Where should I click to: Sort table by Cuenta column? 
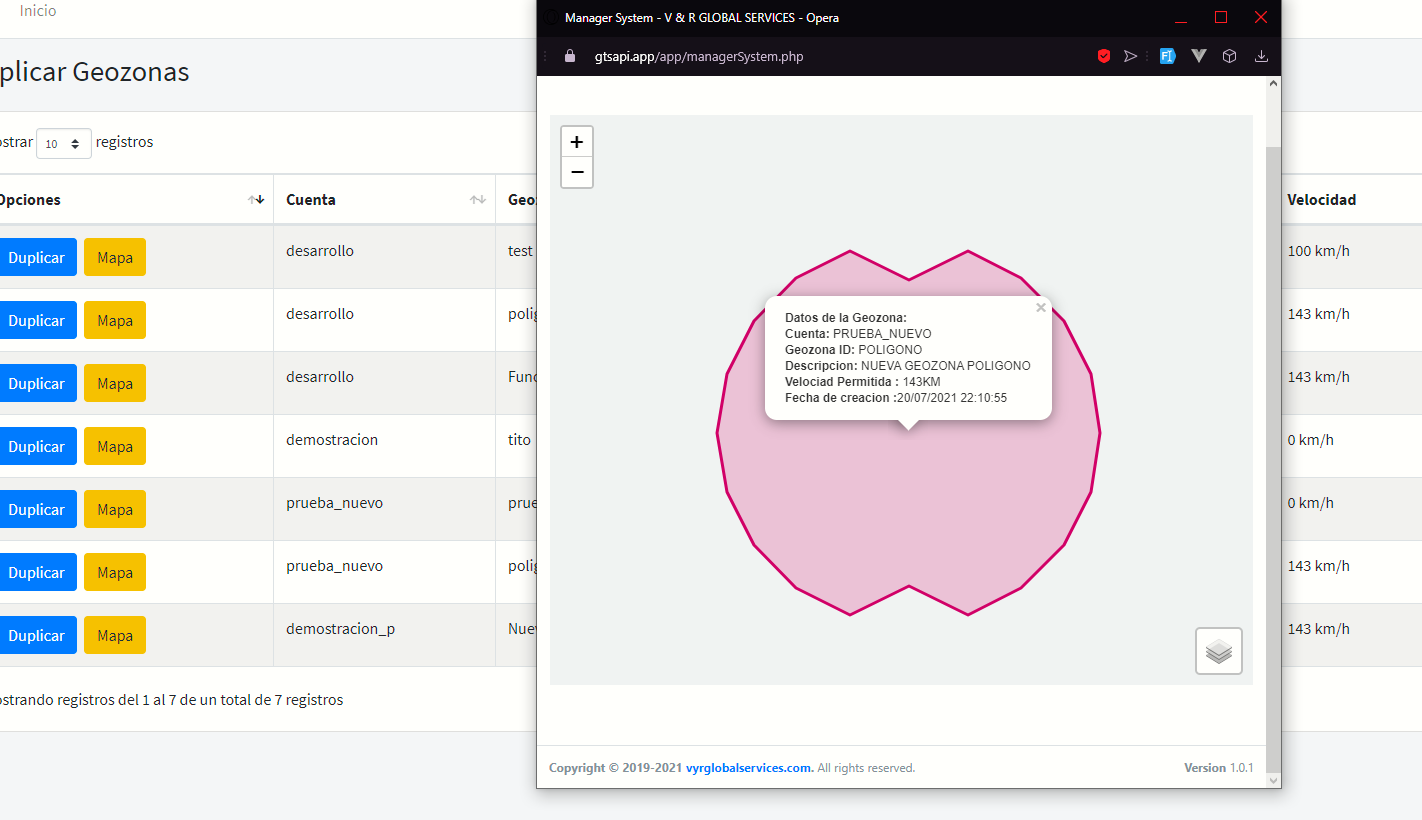click(478, 200)
